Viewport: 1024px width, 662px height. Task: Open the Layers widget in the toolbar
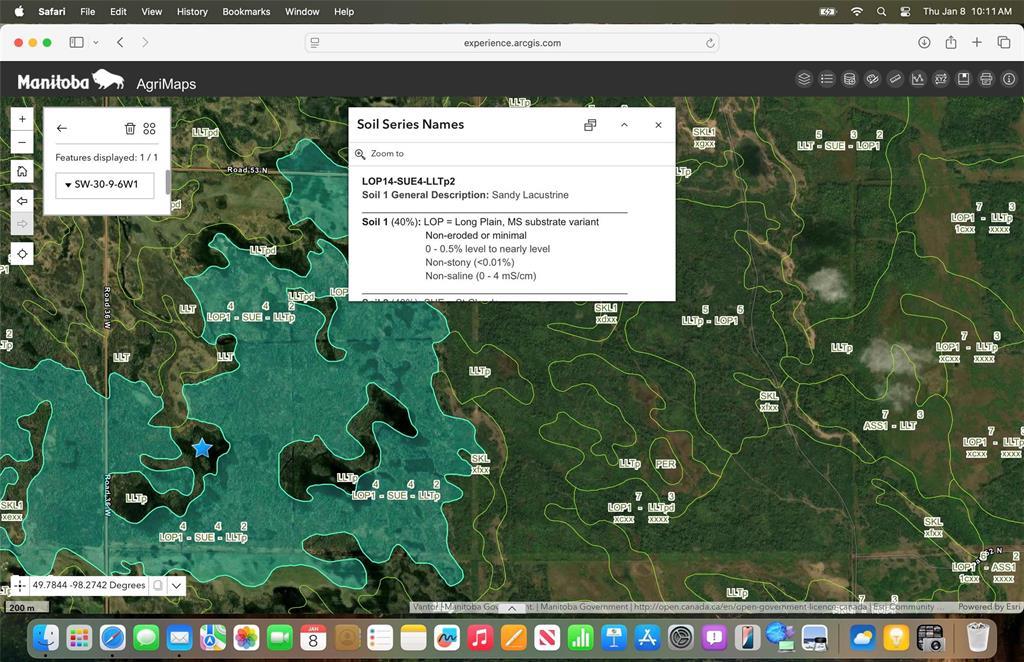[x=804, y=79]
